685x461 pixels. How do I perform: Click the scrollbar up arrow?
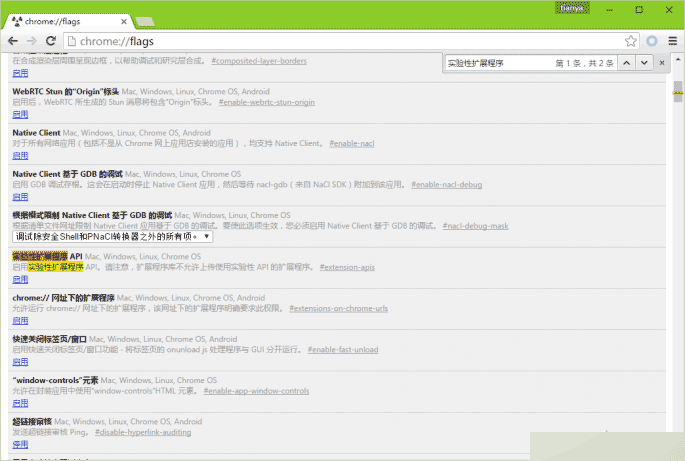tap(678, 59)
